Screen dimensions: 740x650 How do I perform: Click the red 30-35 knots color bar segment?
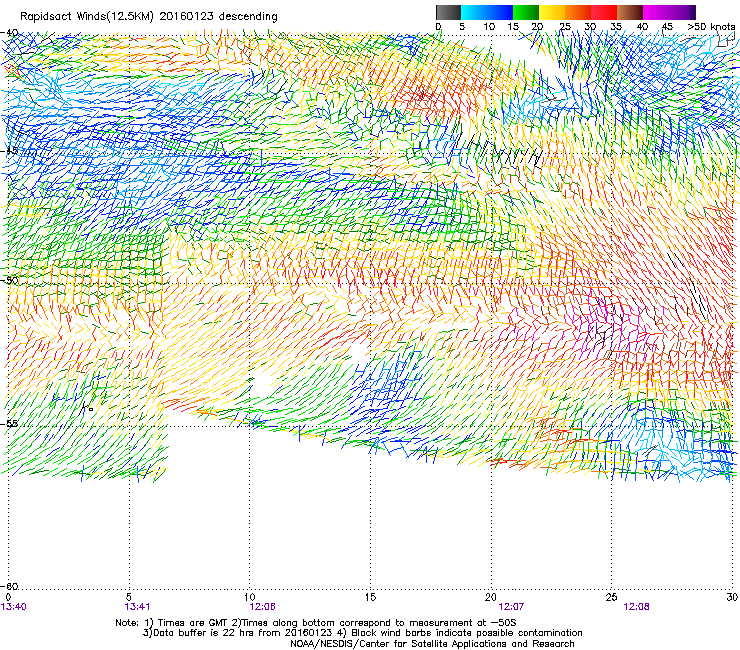(x=604, y=12)
